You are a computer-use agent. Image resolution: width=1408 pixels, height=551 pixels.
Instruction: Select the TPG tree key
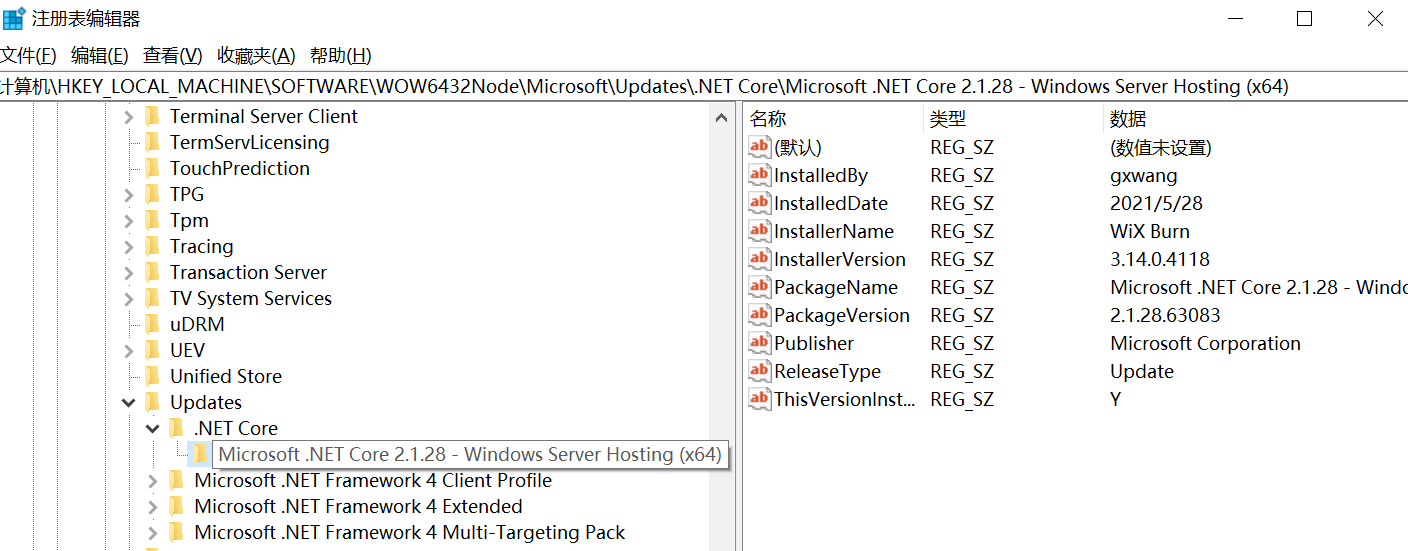point(187,195)
